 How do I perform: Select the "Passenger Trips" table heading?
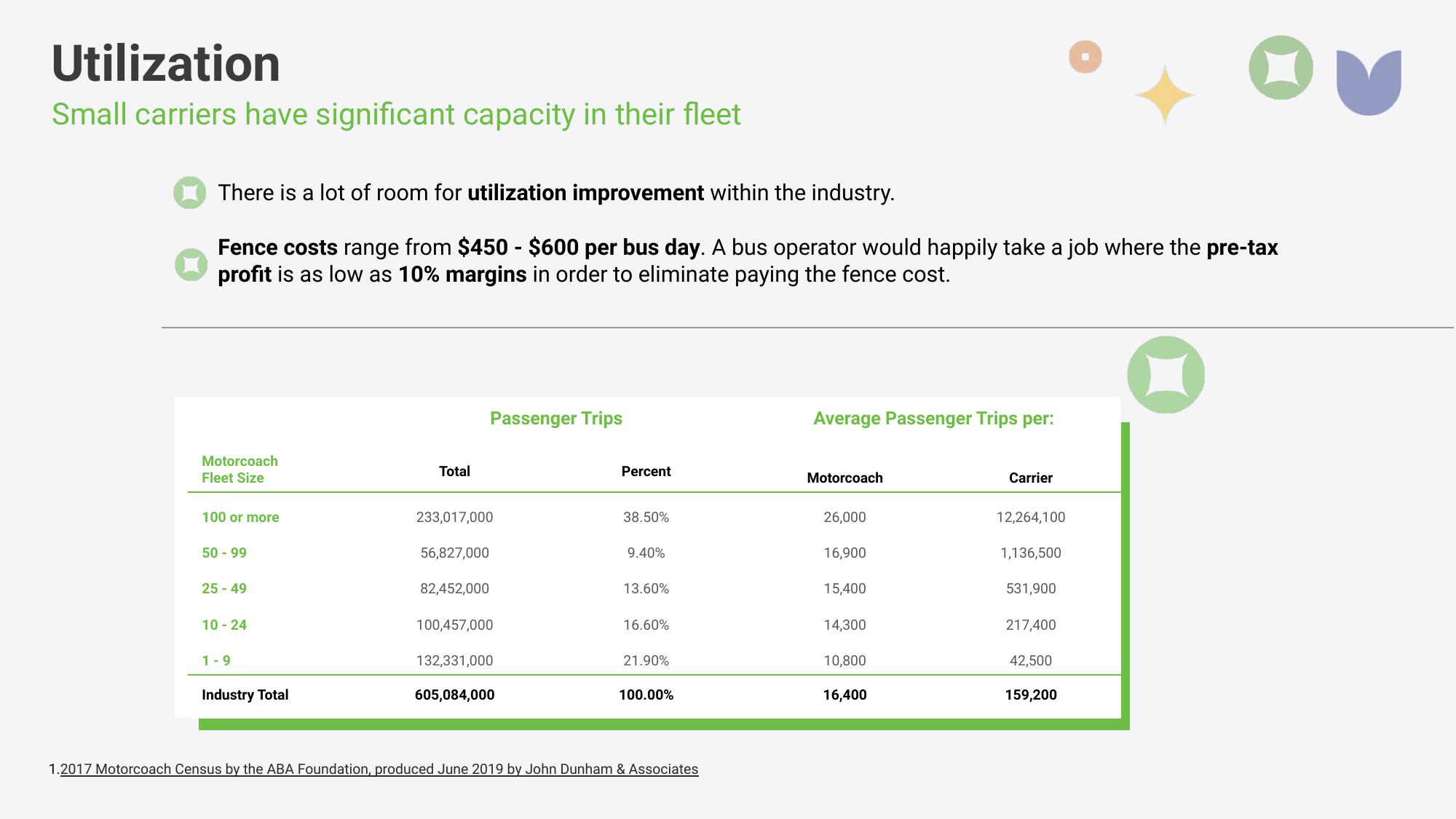coord(556,419)
